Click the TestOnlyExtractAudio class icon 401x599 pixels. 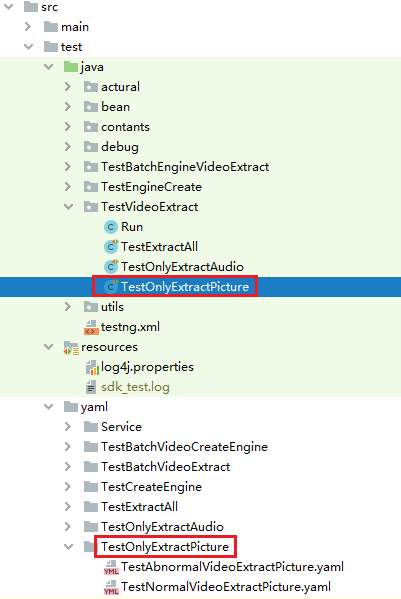click(111, 267)
